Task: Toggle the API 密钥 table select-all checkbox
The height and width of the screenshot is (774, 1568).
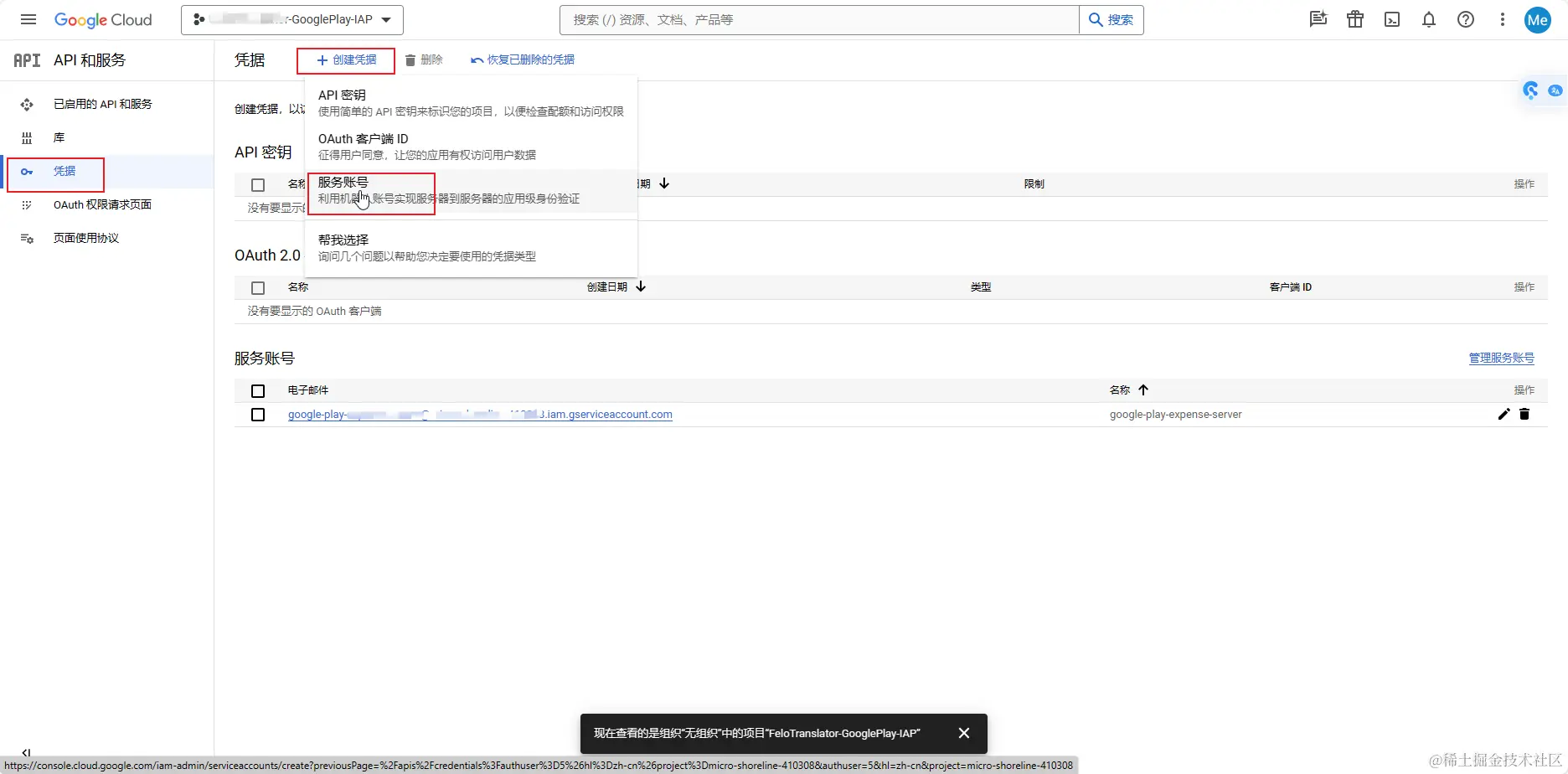Action: click(x=258, y=185)
